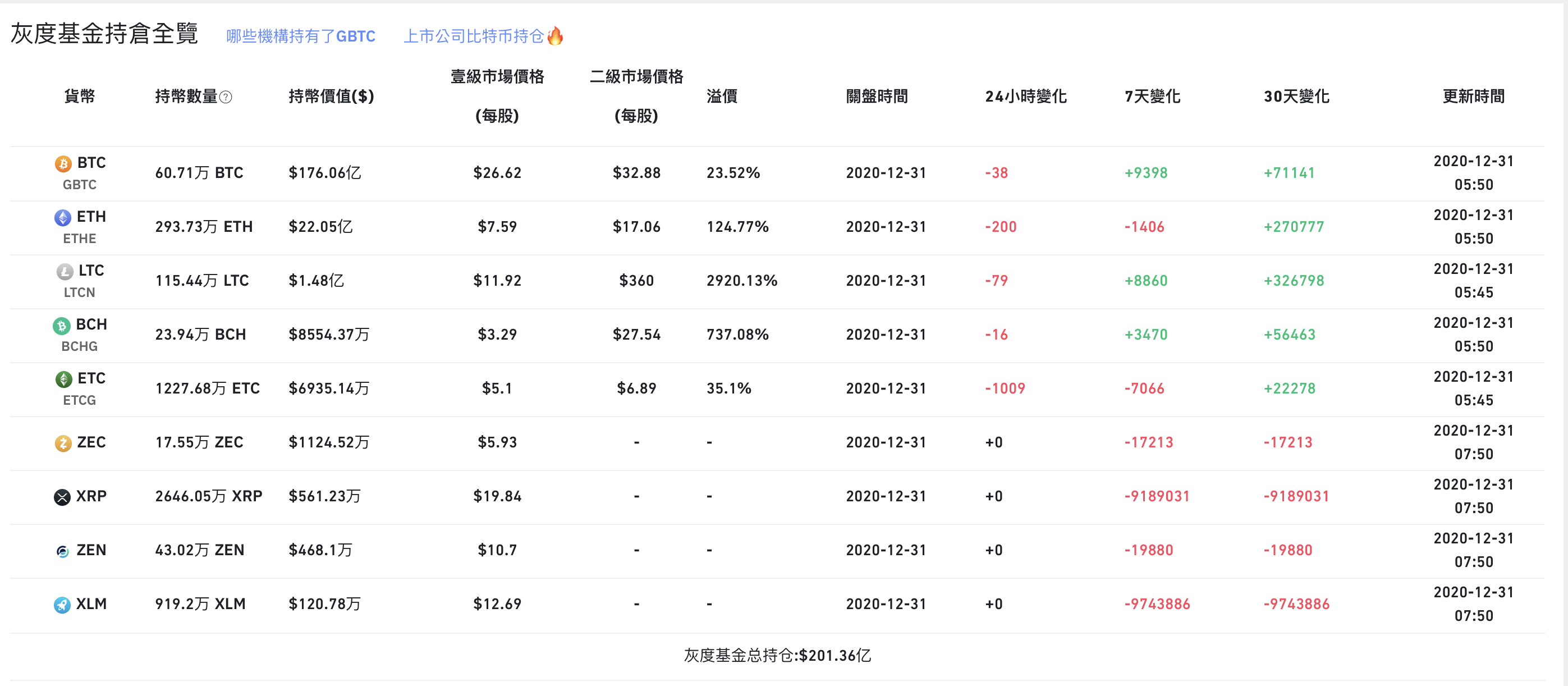The image size is (1568, 686).
Task: Open the 哪些機構持有了GBTC link
Action: click(301, 36)
